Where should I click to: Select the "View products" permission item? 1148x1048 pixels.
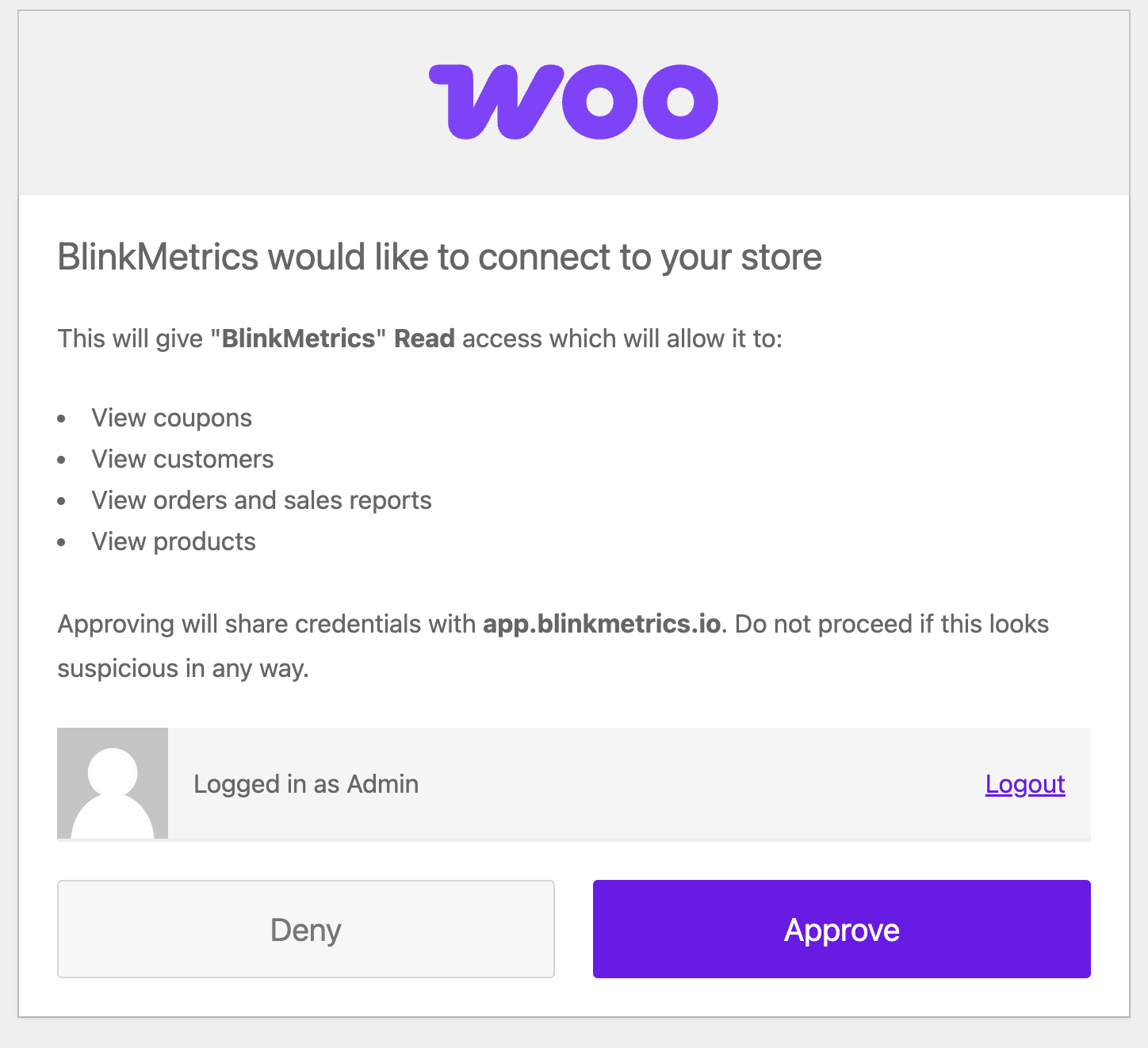pyautogui.click(x=174, y=541)
